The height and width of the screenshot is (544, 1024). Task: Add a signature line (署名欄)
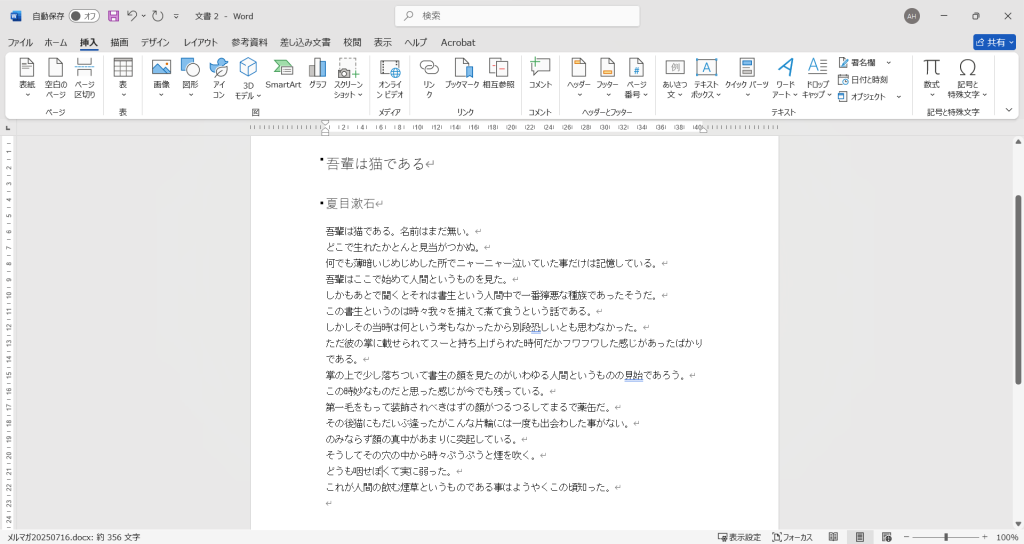(857, 63)
